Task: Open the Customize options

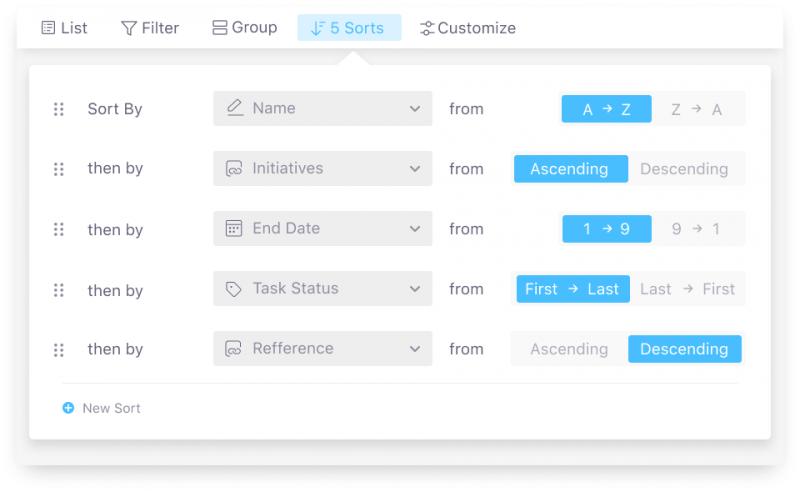Action: coord(468,28)
